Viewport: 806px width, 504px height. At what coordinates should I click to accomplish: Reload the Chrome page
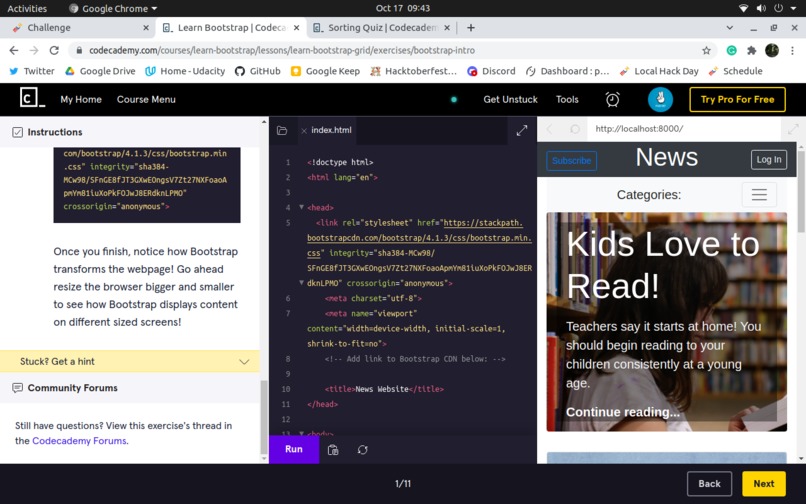(x=54, y=50)
